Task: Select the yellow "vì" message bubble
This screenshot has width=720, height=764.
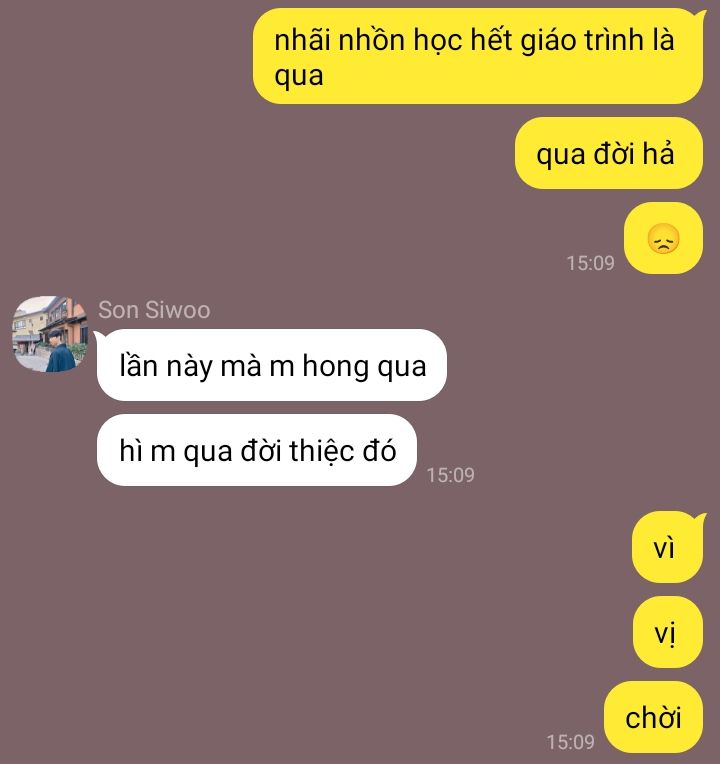Action: pos(667,547)
